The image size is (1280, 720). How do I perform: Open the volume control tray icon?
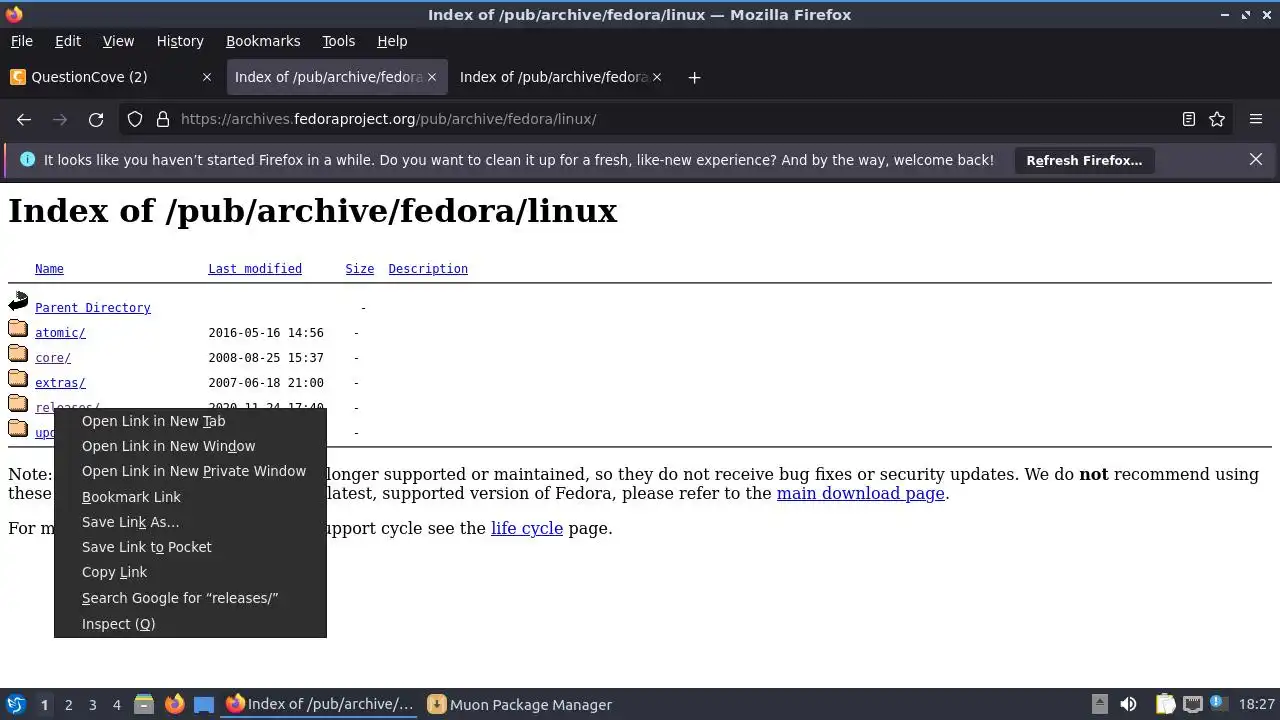coord(1129,704)
